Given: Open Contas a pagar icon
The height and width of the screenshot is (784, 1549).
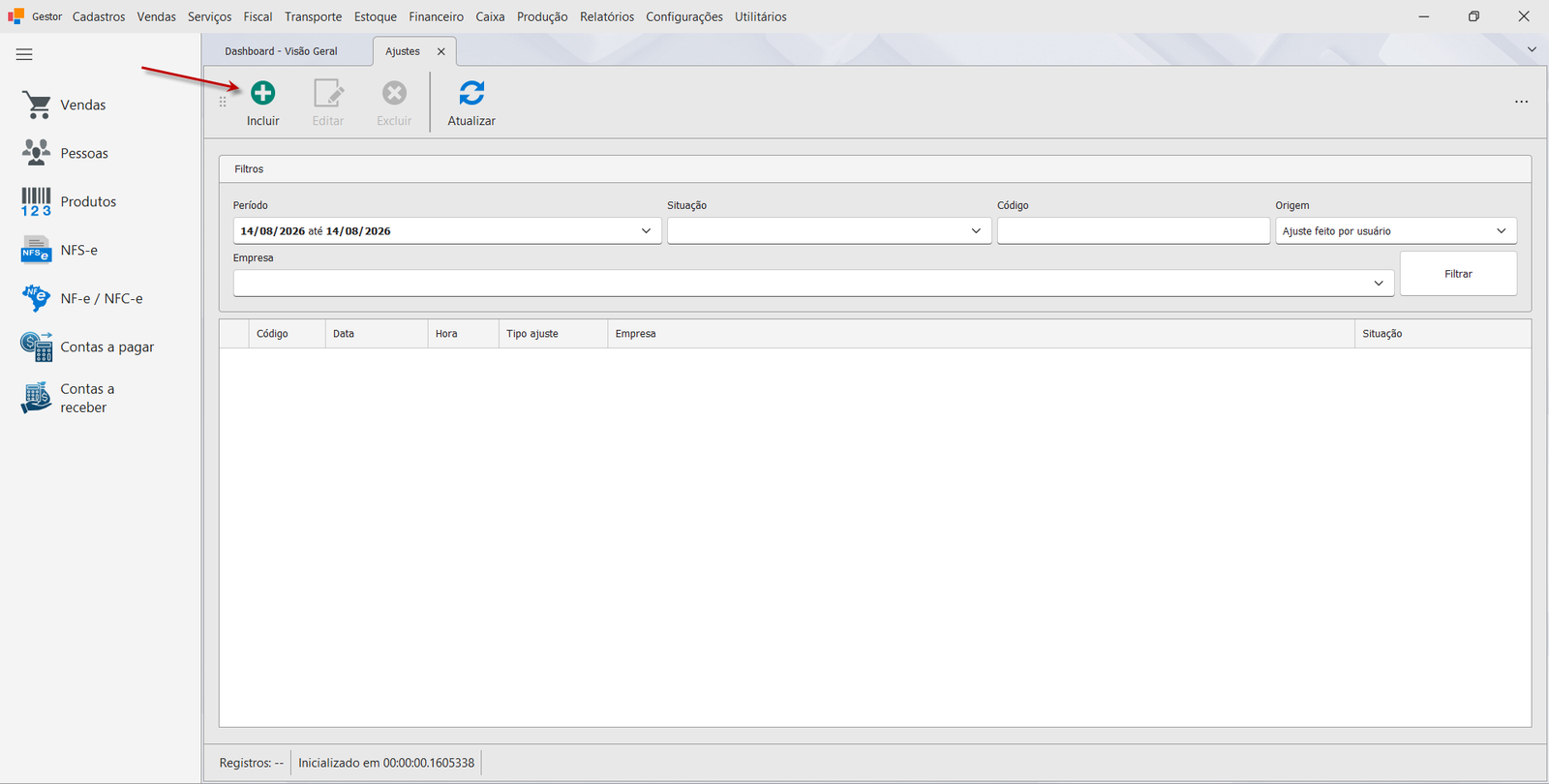Looking at the screenshot, I should (x=37, y=347).
